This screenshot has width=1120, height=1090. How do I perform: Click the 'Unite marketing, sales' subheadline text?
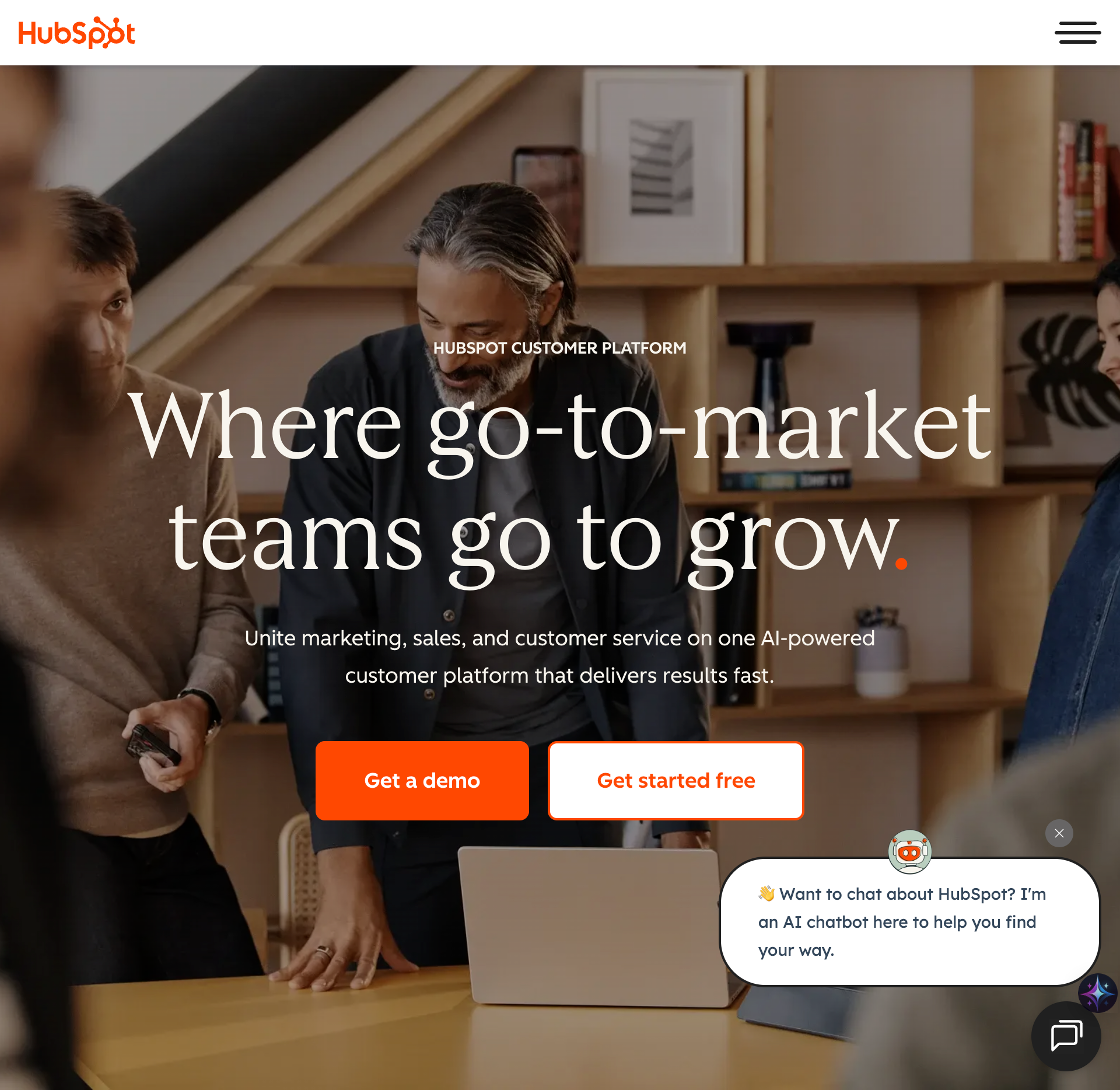point(559,656)
